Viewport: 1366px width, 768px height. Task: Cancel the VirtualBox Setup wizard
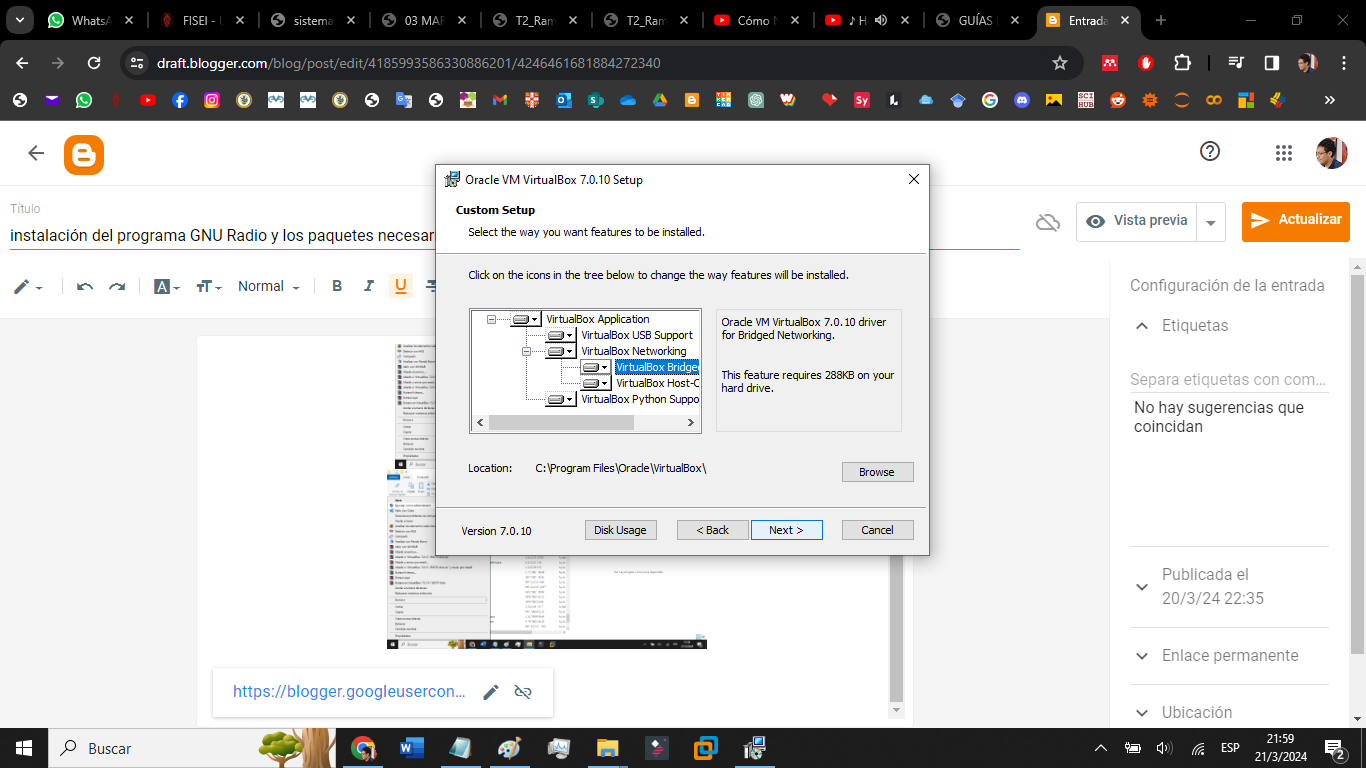[878, 530]
